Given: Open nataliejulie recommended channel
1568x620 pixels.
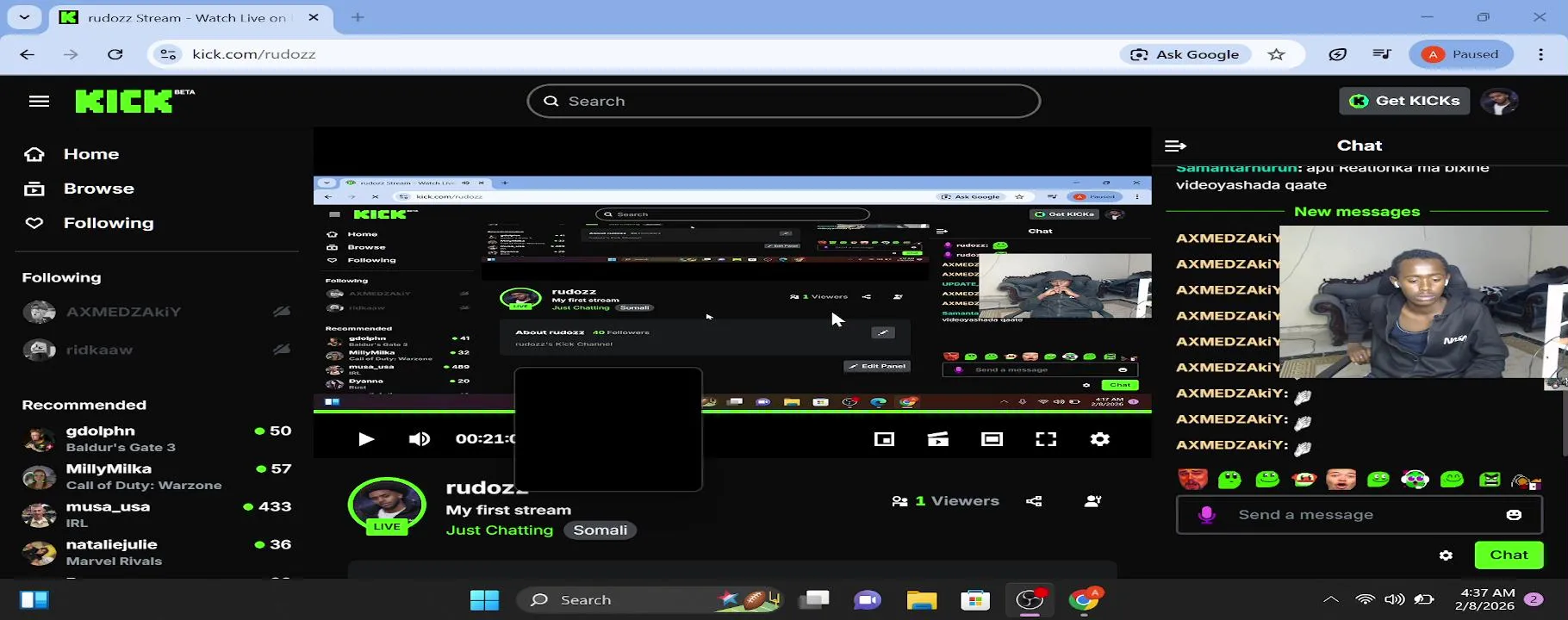Looking at the screenshot, I should click(x=156, y=552).
